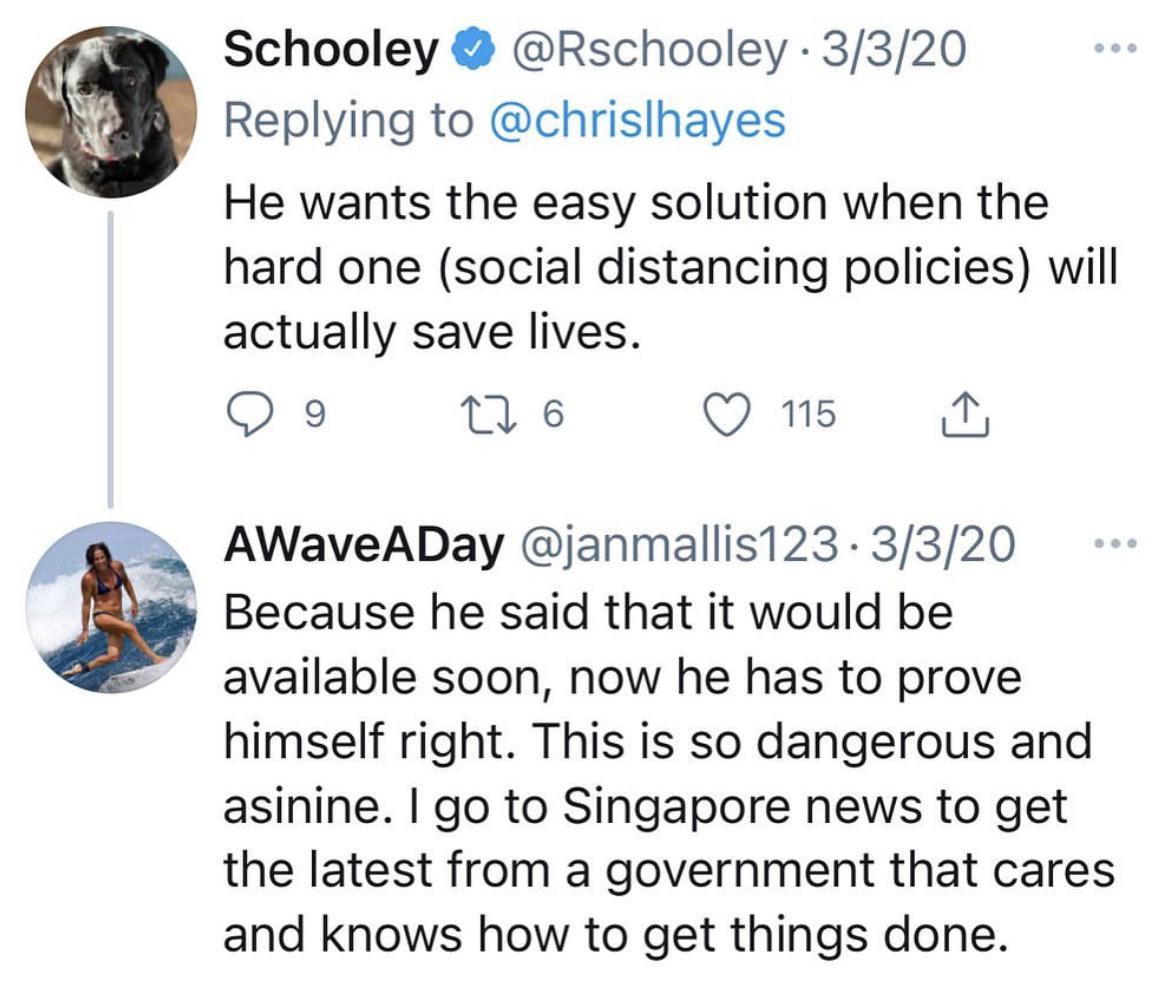Open reply icon on Schooley's tweet
Screen dimensions: 1170x983
coord(250,414)
